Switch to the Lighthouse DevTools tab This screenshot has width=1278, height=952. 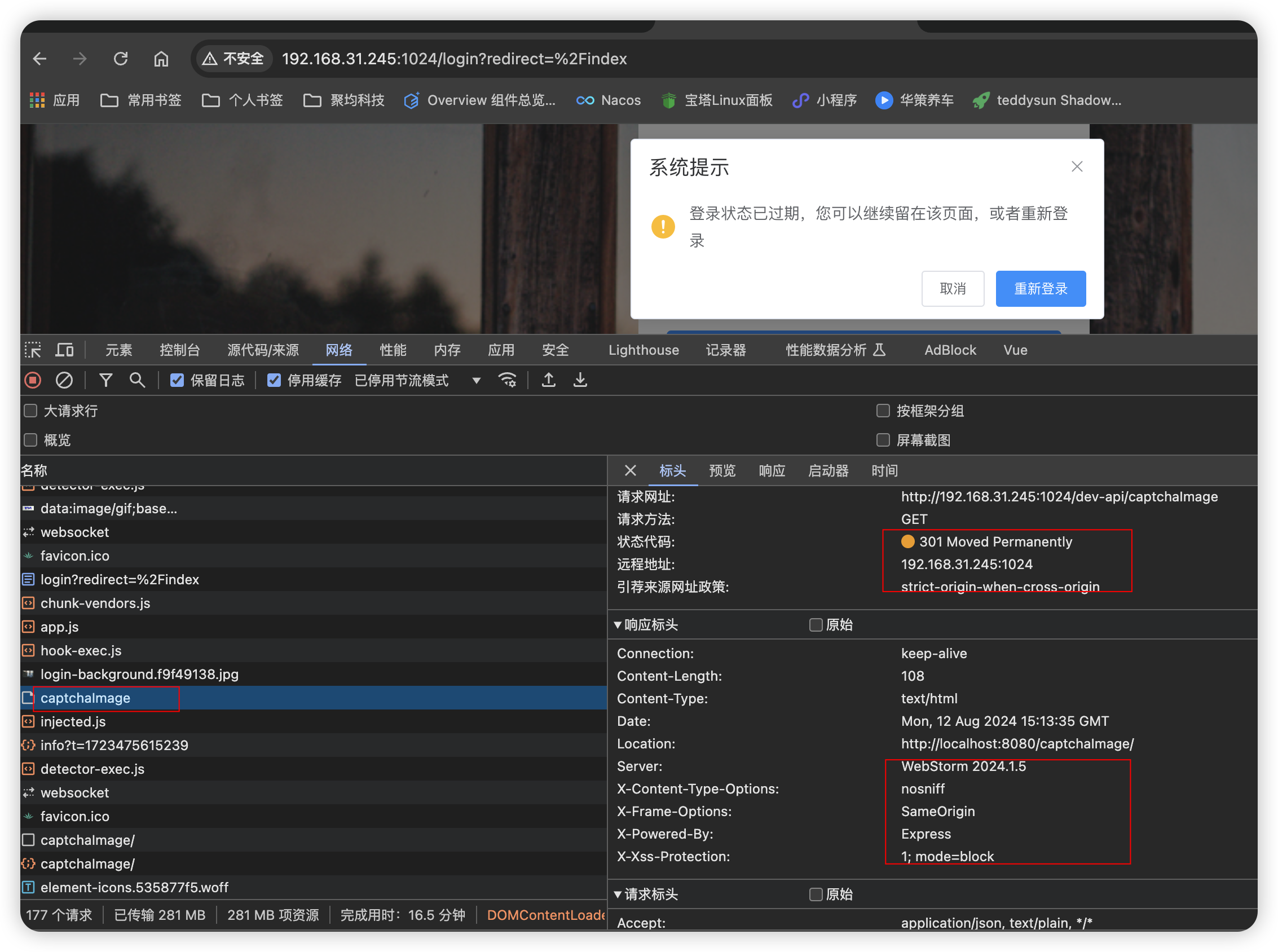point(644,350)
